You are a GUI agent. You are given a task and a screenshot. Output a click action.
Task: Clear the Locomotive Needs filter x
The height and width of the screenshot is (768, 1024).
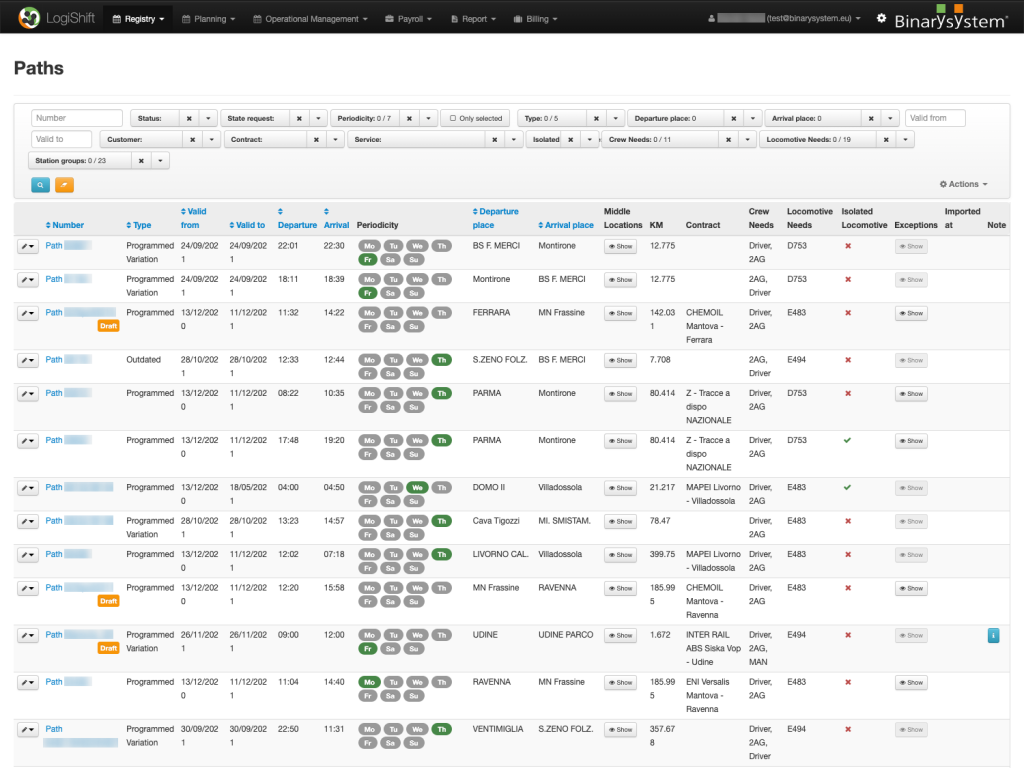(x=886, y=139)
